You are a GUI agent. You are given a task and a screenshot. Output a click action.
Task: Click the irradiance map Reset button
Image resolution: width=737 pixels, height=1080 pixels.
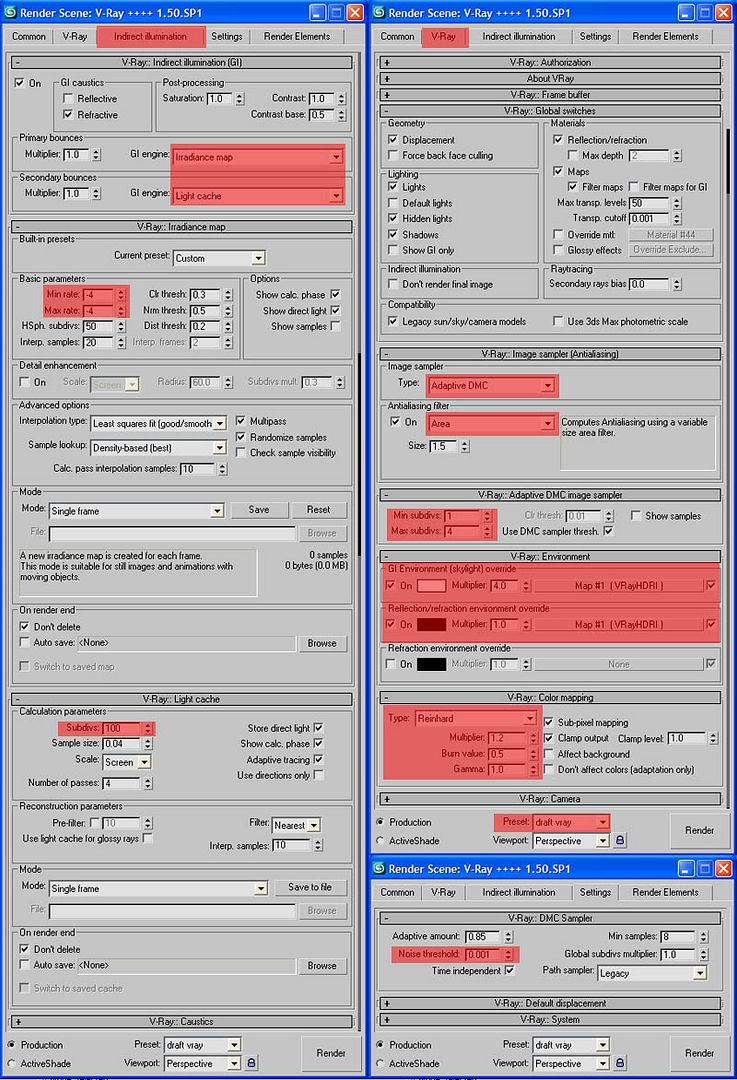coord(318,510)
